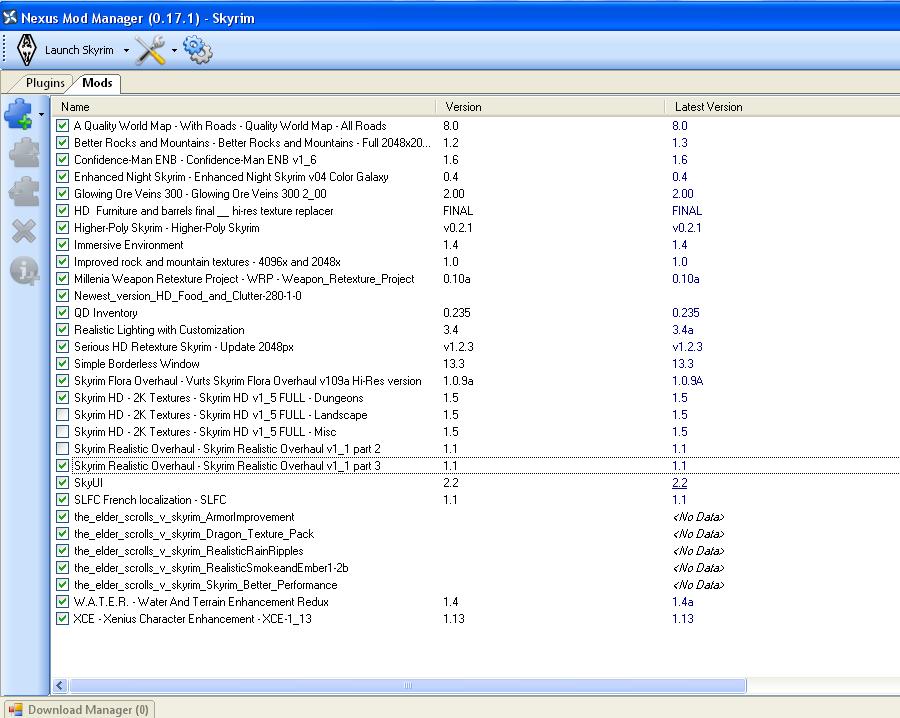Screen dimensions: 900x718
Task: Click the Download Manager tab icon
Action: pos(15,709)
